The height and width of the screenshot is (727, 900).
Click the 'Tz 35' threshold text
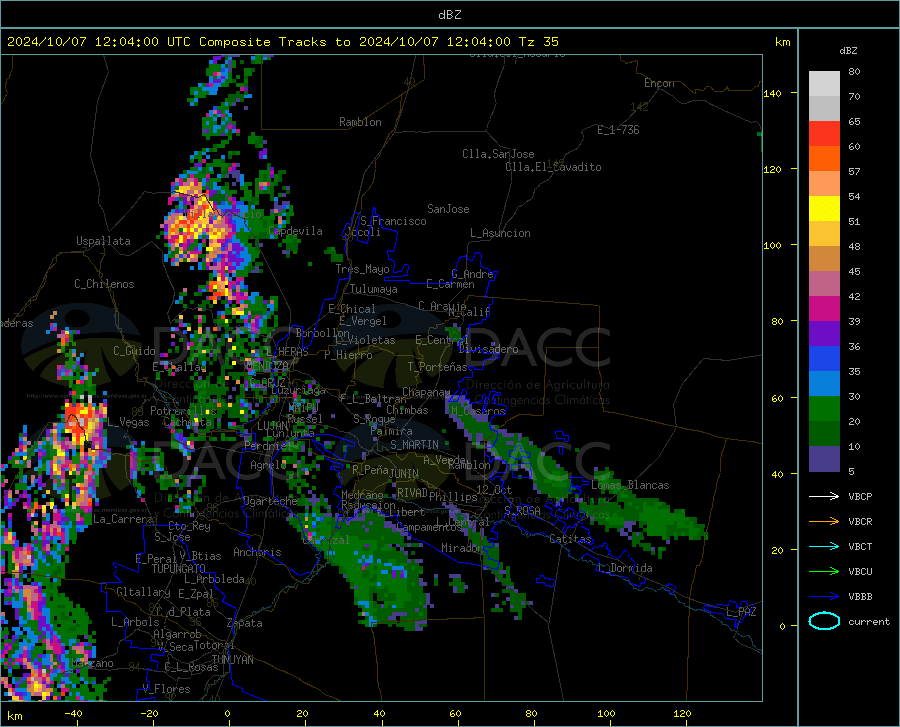point(538,42)
